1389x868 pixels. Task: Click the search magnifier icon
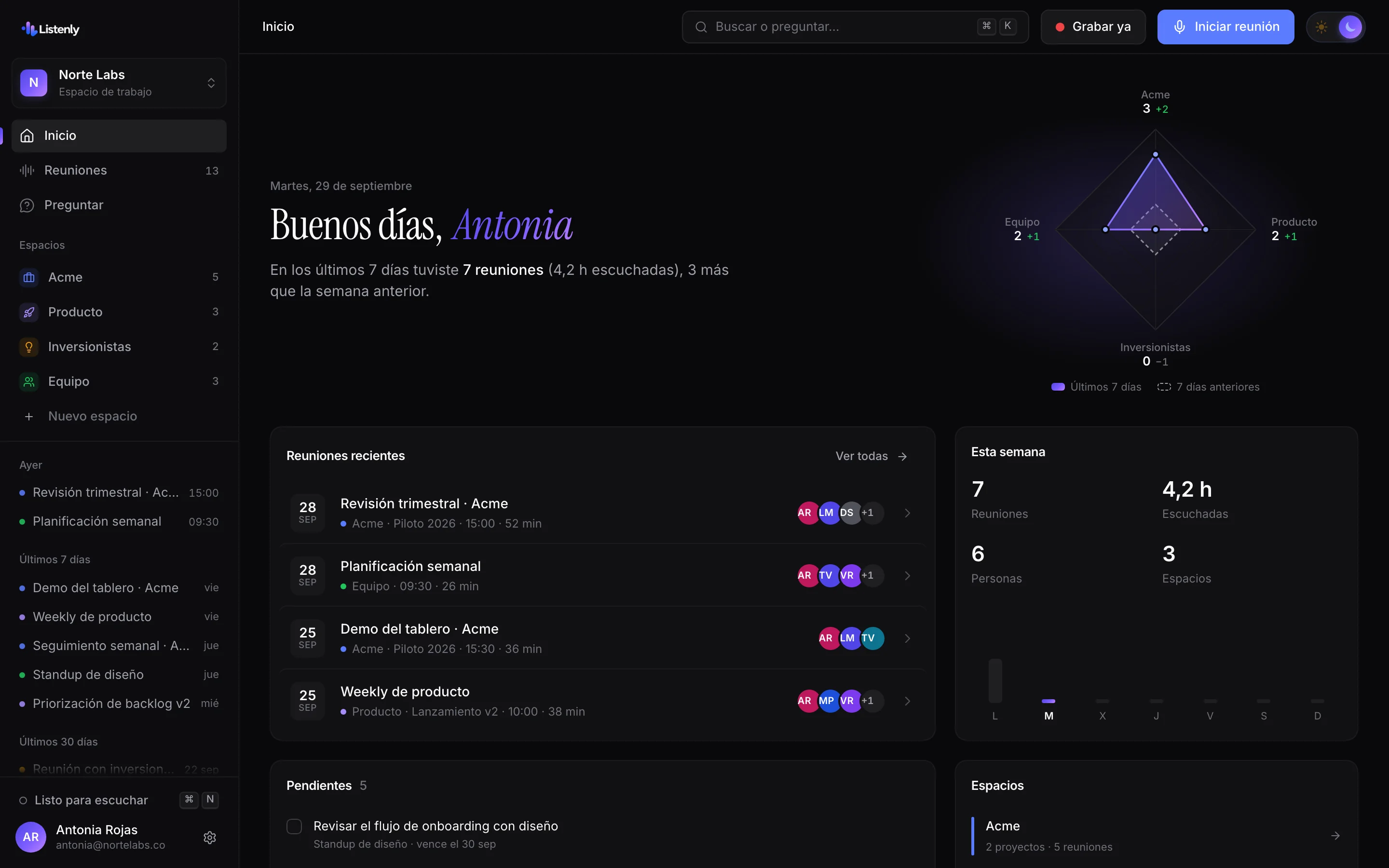point(701,27)
